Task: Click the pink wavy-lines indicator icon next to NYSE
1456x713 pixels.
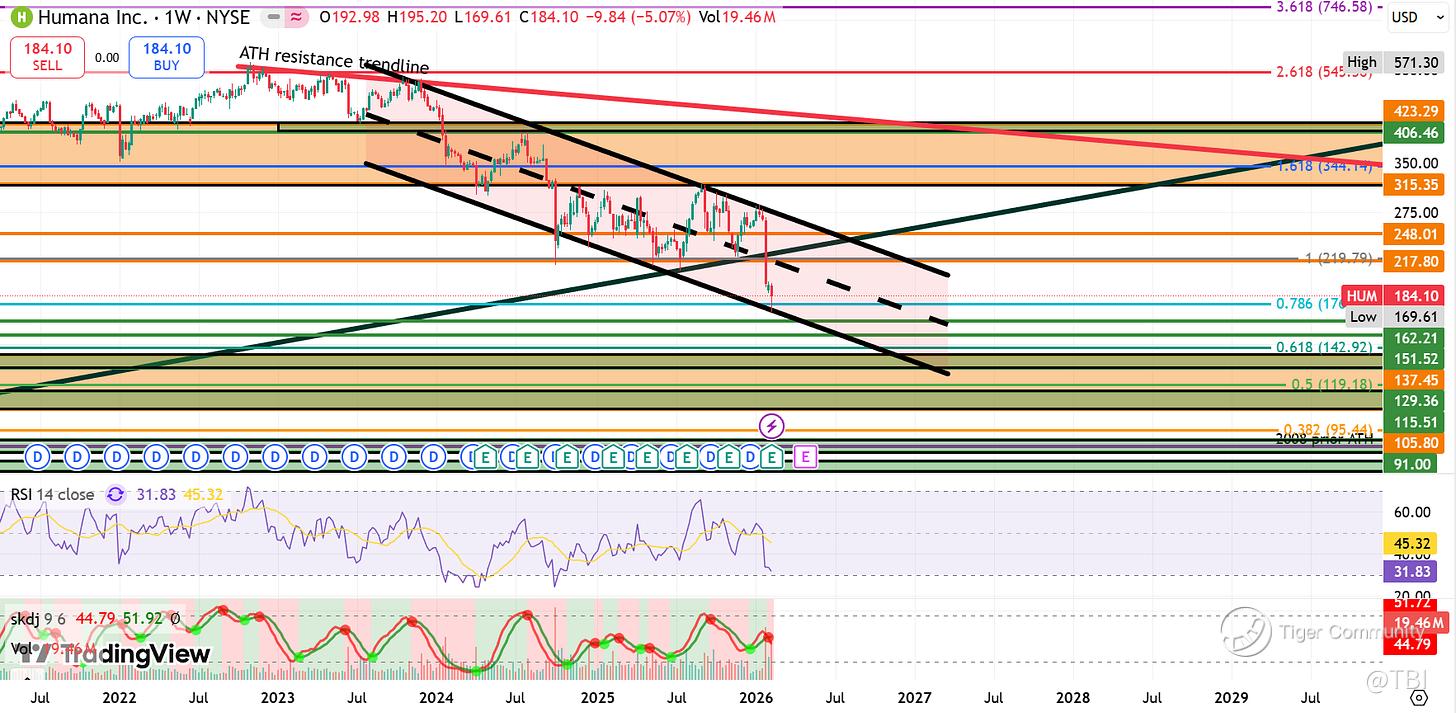Action: [297, 17]
